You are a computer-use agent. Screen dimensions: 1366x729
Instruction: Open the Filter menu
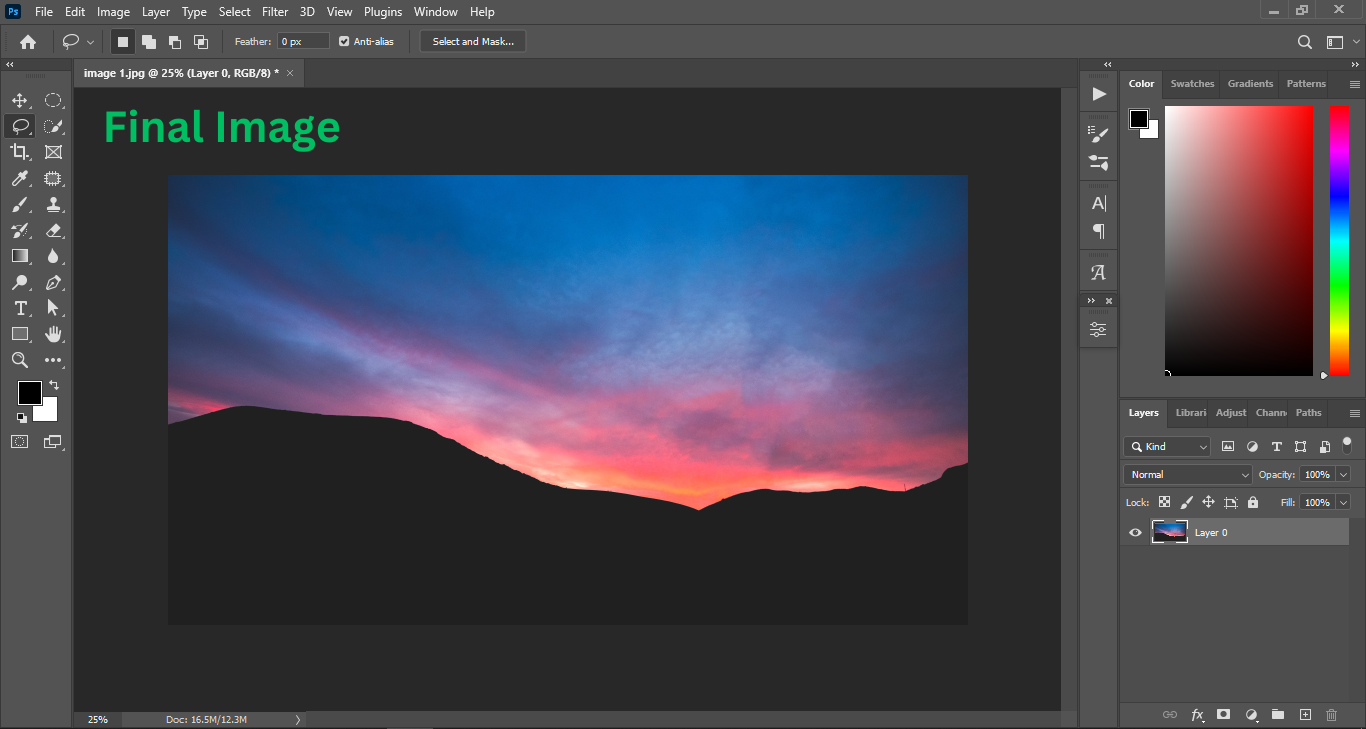275,12
